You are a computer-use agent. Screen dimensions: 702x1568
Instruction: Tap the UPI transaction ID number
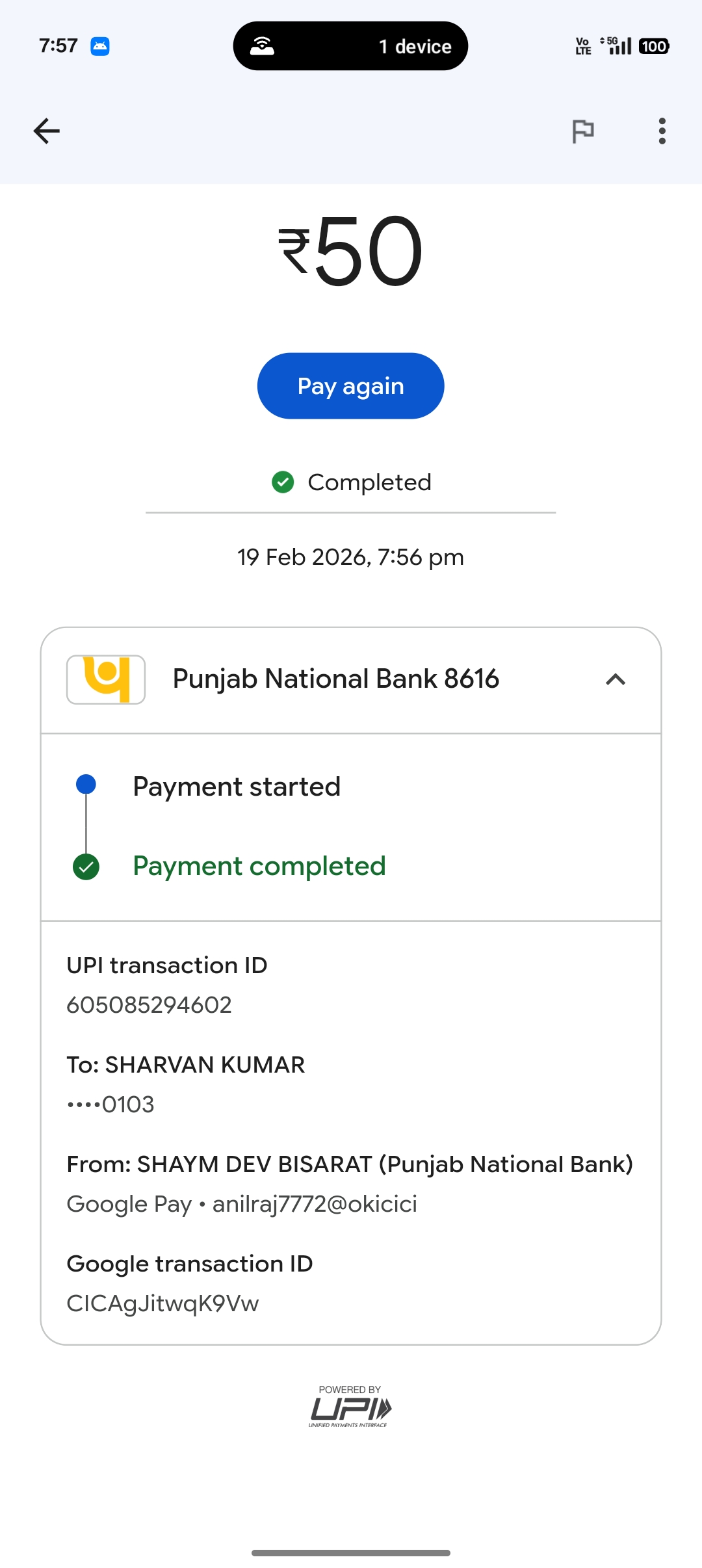pos(149,1005)
